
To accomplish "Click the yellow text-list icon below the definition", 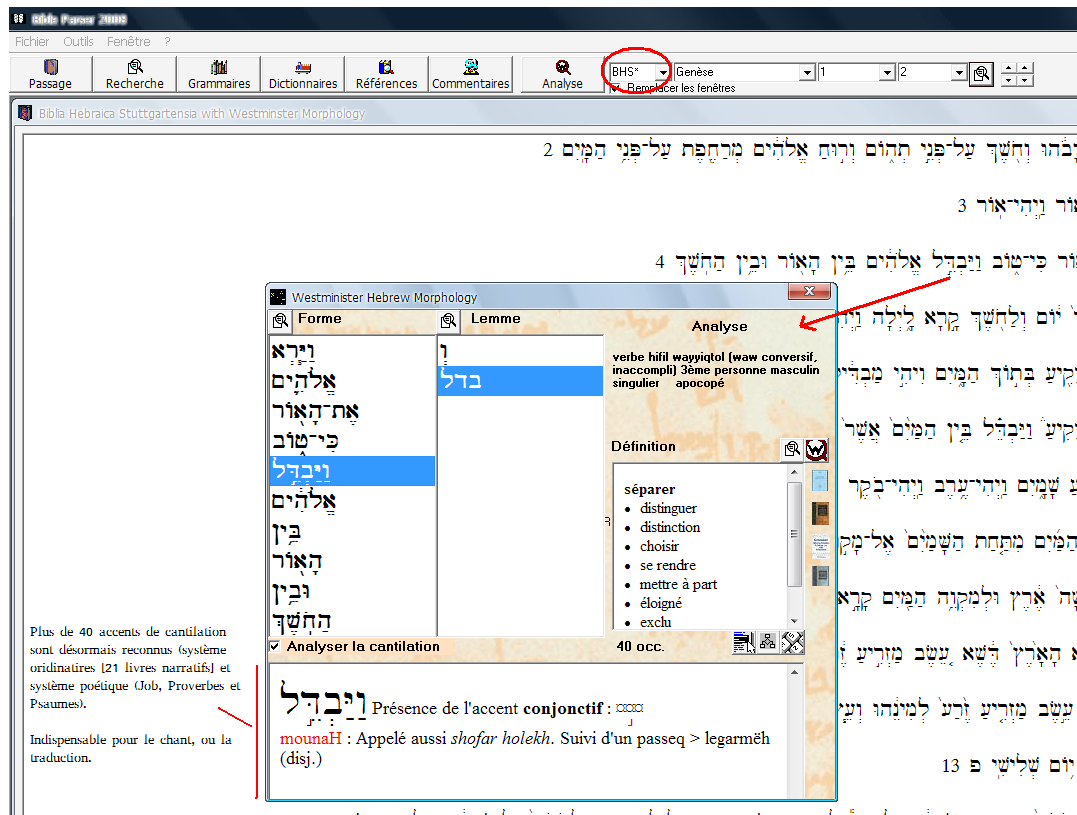I will click(x=743, y=643).
